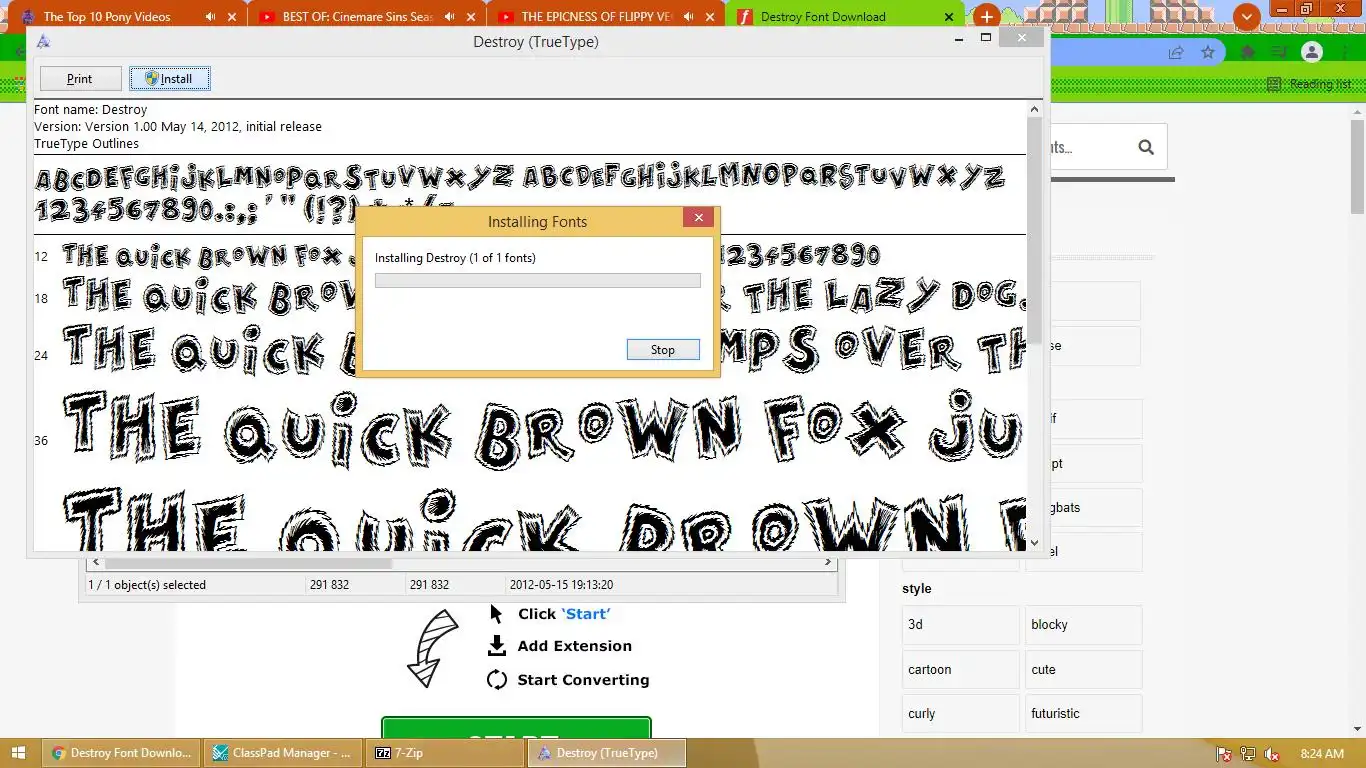Select the curly style tag
The image size is (1366, 768).
click(961, 713)
